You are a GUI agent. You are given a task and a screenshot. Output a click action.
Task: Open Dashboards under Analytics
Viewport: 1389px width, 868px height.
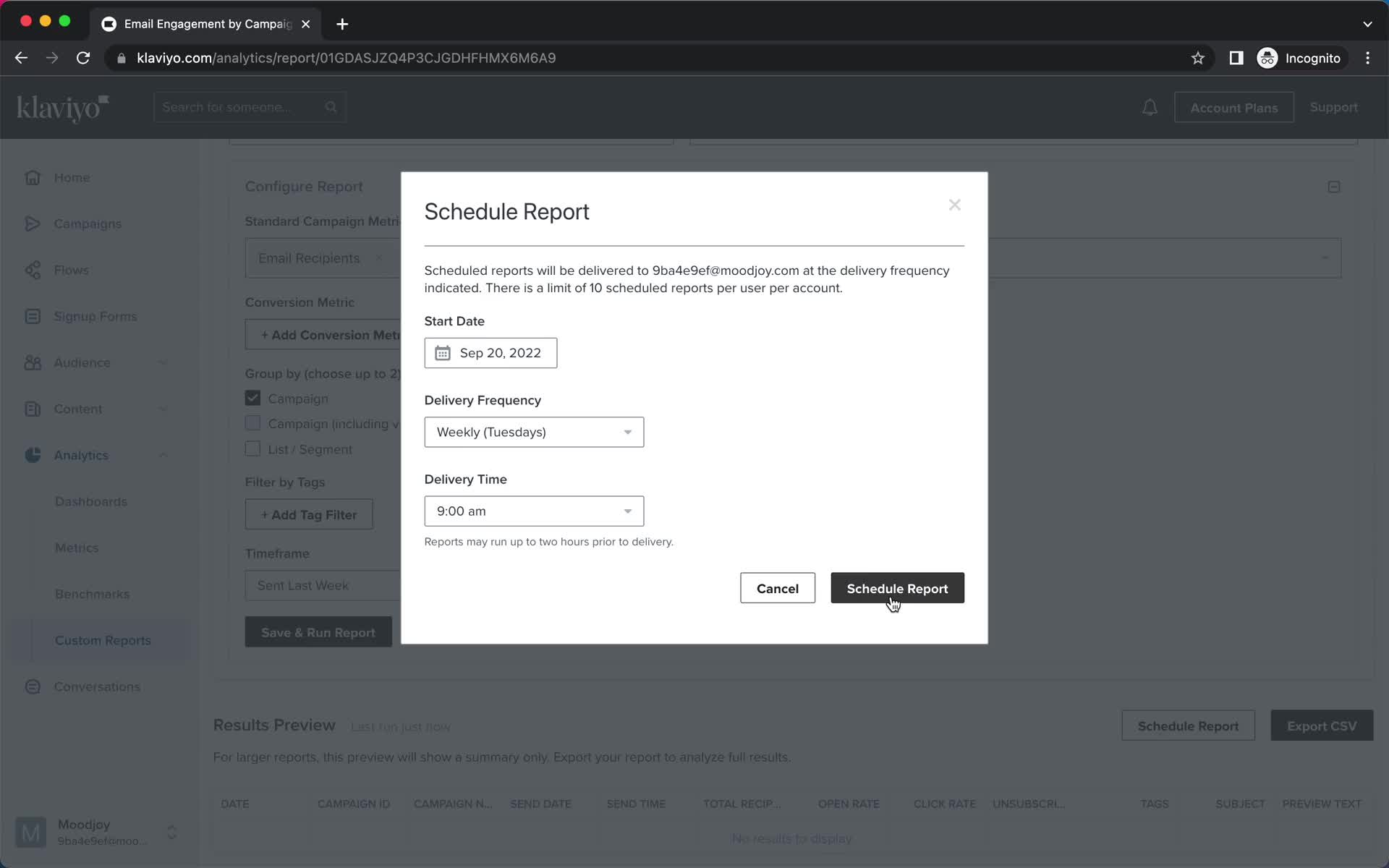91,501
